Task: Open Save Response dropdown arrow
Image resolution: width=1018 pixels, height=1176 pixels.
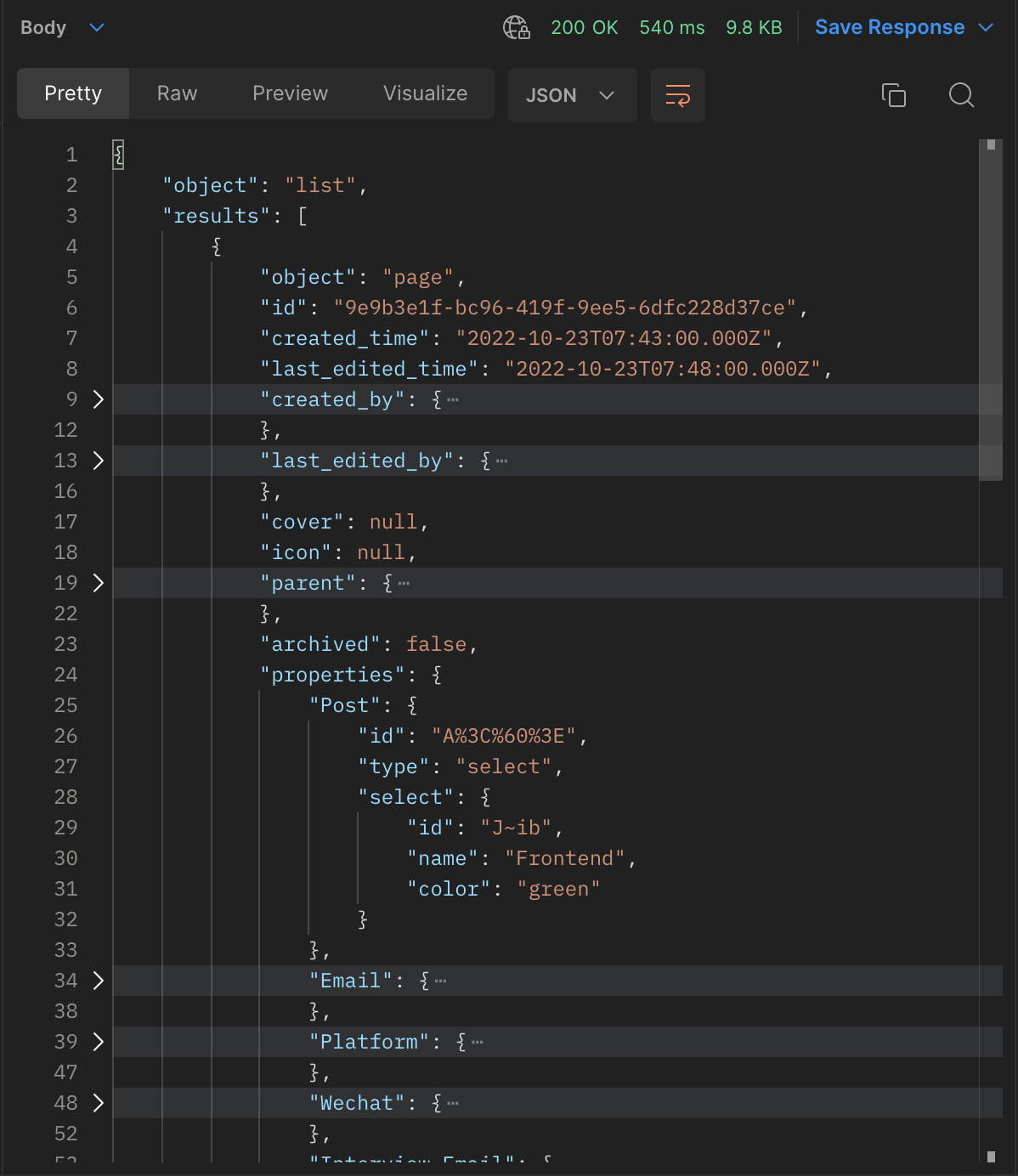Action: (x=986, y=28)
